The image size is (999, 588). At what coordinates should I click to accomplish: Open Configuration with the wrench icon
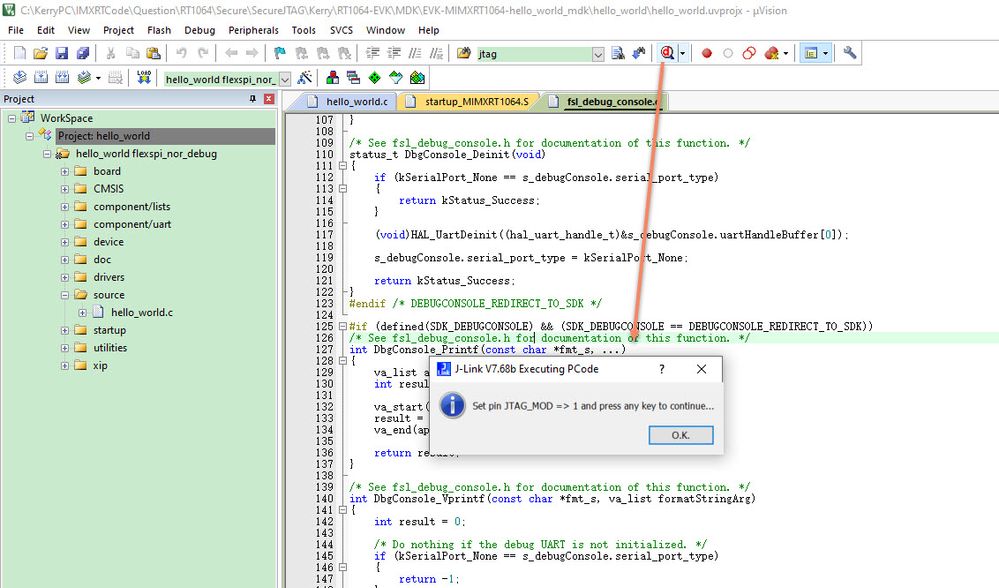(850, 54)
